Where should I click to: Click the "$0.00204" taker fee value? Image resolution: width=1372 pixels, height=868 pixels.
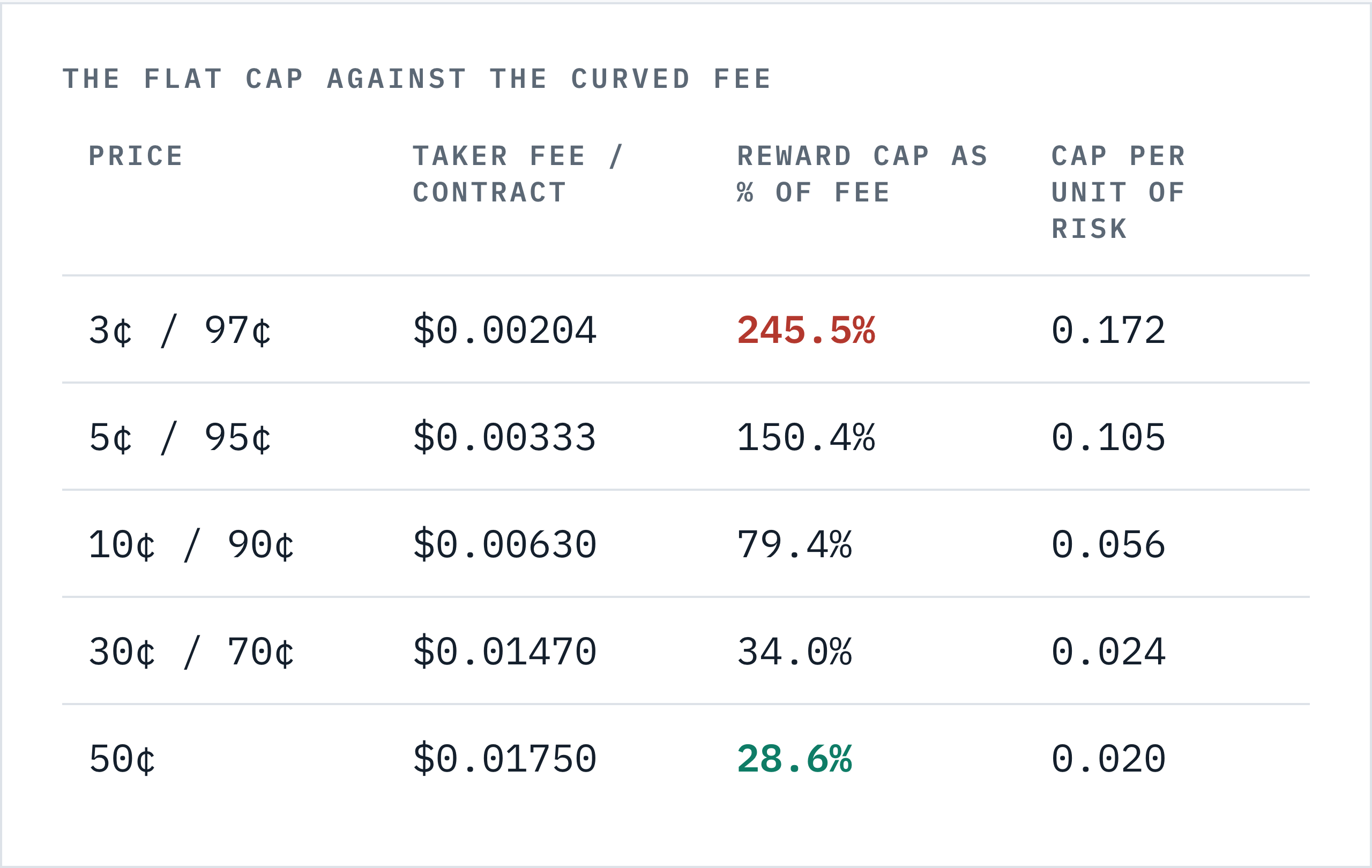(x=505, y=331)
